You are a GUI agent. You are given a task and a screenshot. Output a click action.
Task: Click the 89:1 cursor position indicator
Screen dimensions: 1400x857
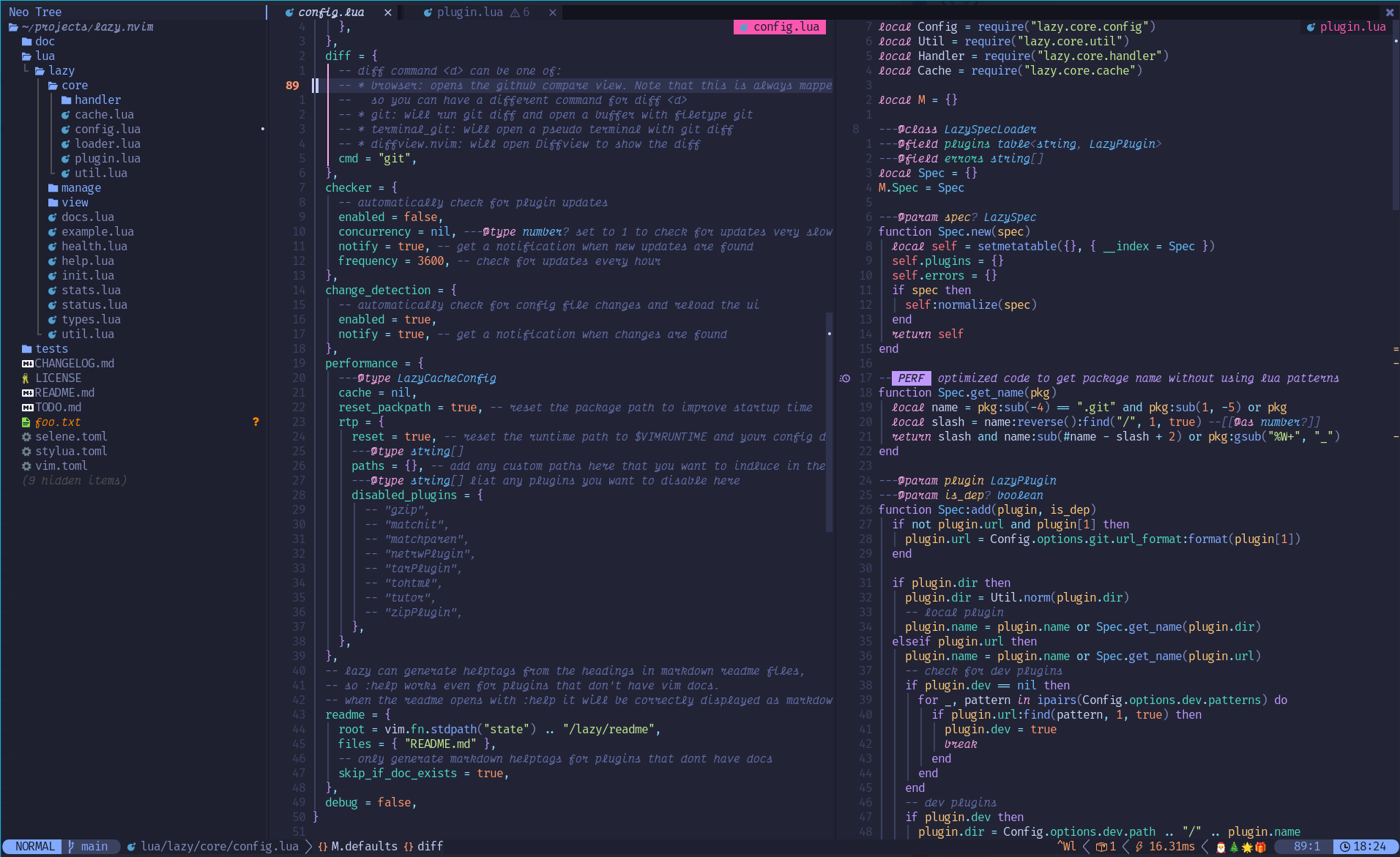[x=1307, y=847]
